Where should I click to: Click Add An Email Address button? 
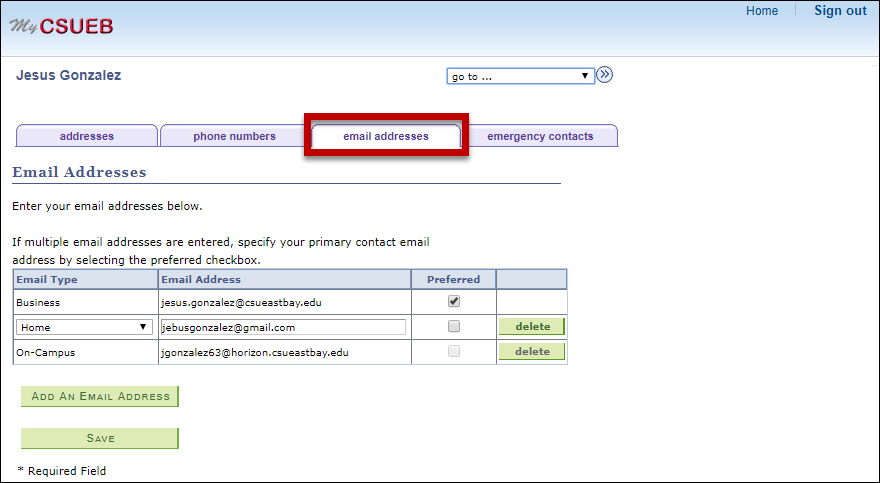click(x=100, y=397)
